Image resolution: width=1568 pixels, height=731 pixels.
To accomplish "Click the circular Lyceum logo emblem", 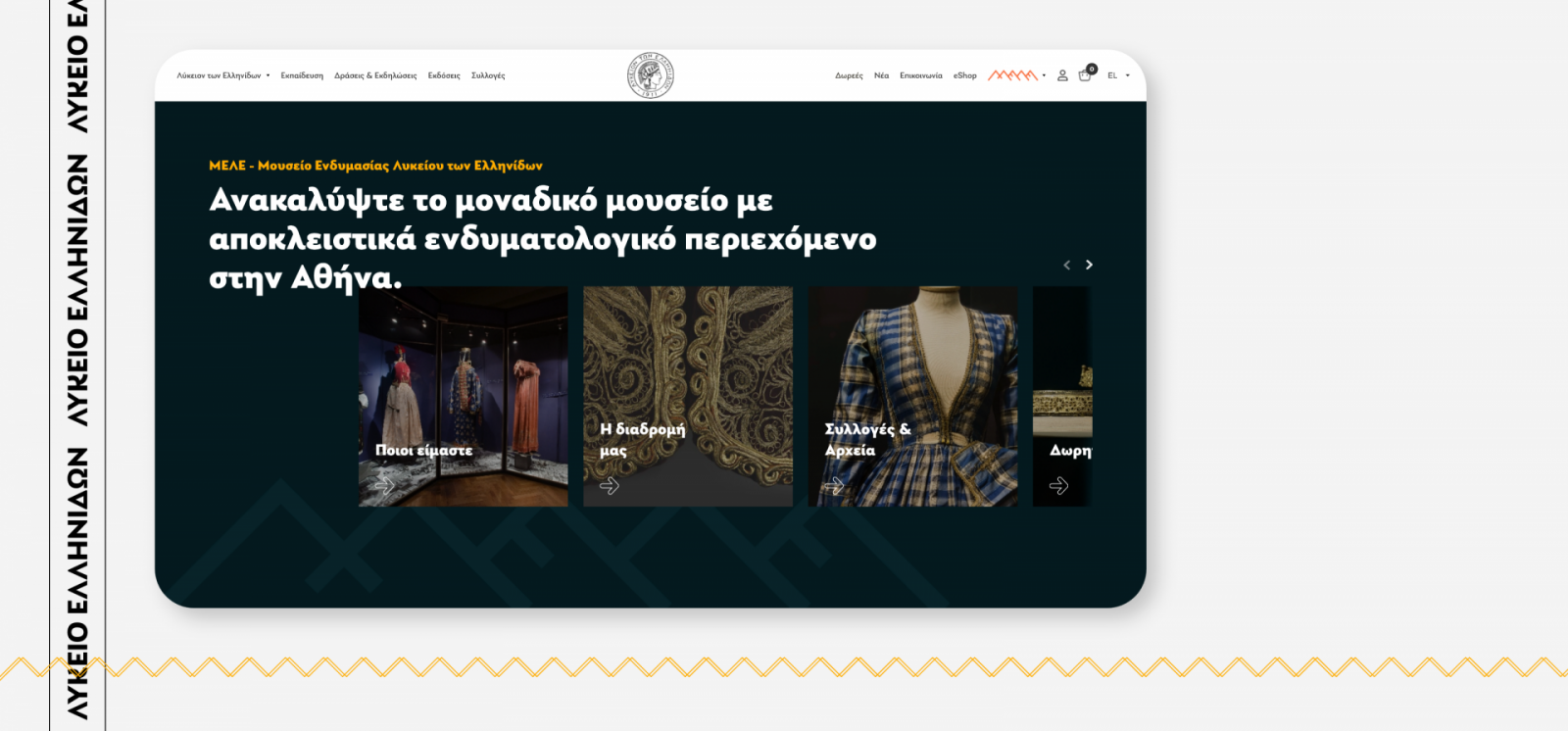I will (x=651, y=75).
